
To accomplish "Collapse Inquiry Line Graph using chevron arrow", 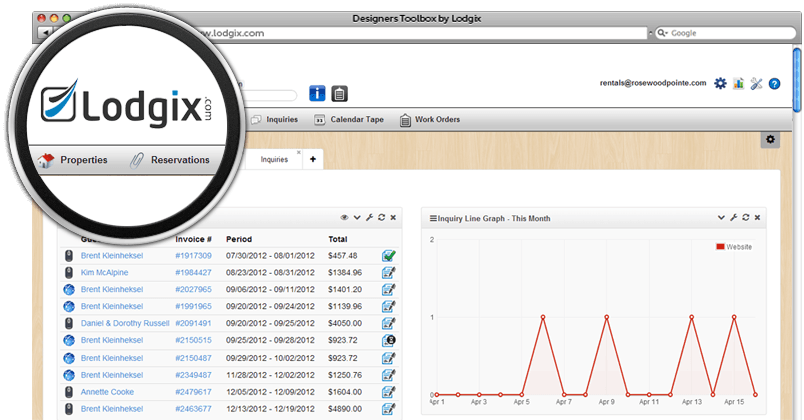I will point(721,217).
